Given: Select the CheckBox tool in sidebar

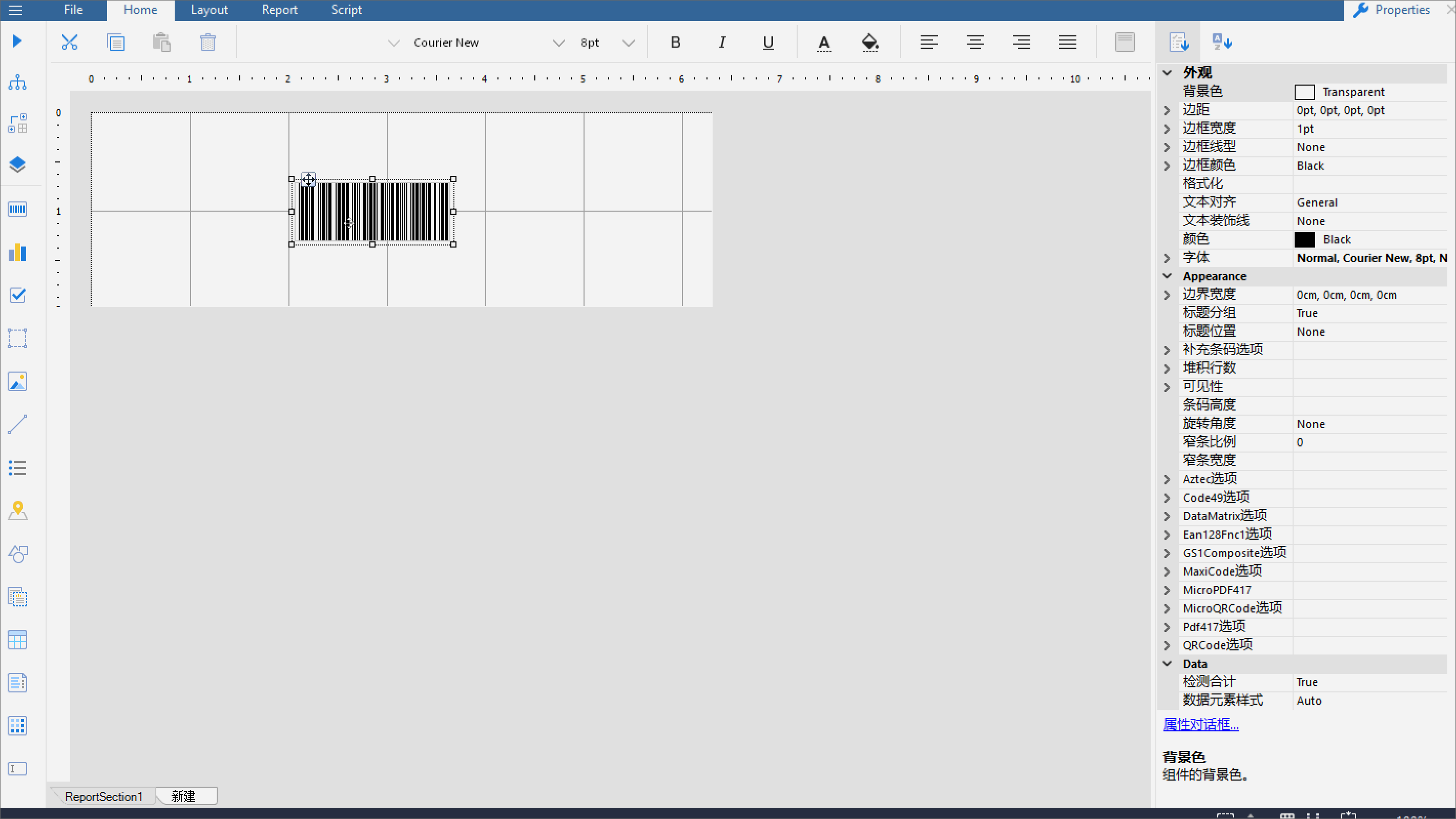Looking at the screenshot, I should click(17, 295).
